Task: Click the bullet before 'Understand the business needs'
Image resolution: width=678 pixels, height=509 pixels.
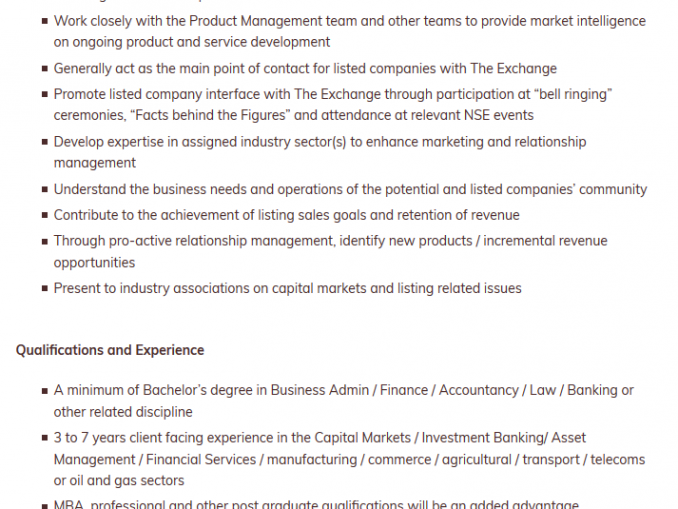Action: 45,189
